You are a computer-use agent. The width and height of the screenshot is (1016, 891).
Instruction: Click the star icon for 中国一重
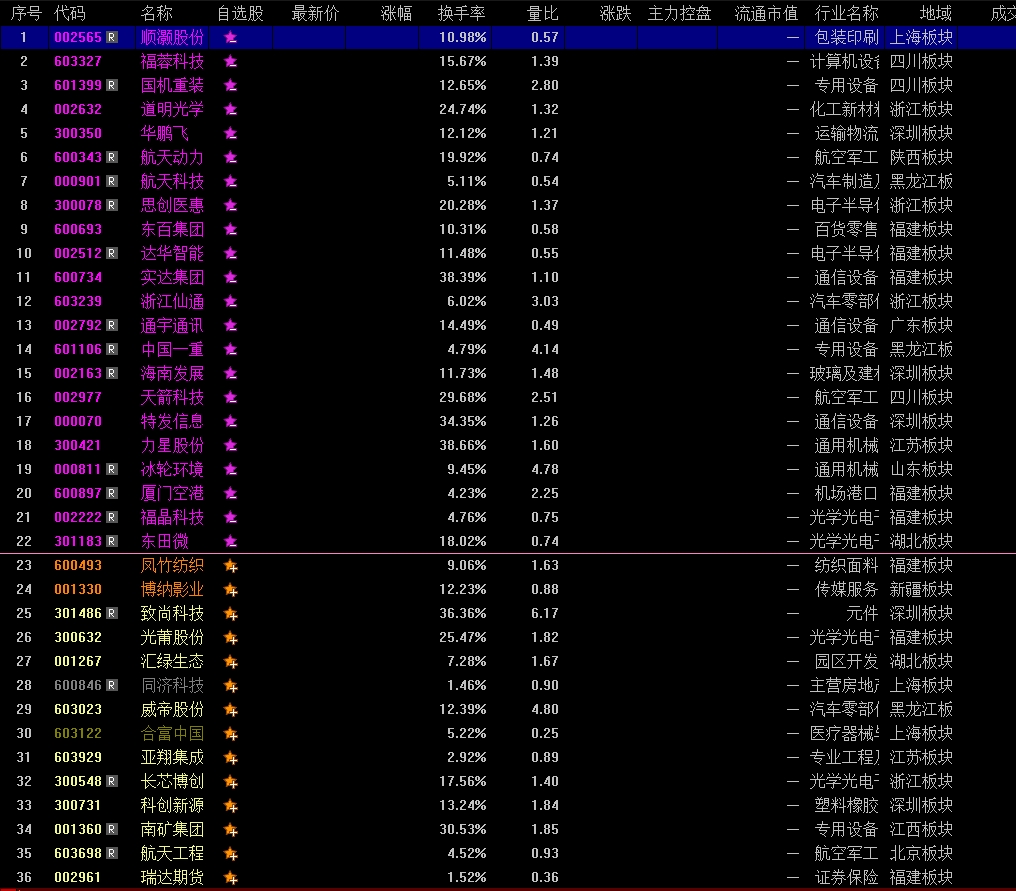click(230, 349)
